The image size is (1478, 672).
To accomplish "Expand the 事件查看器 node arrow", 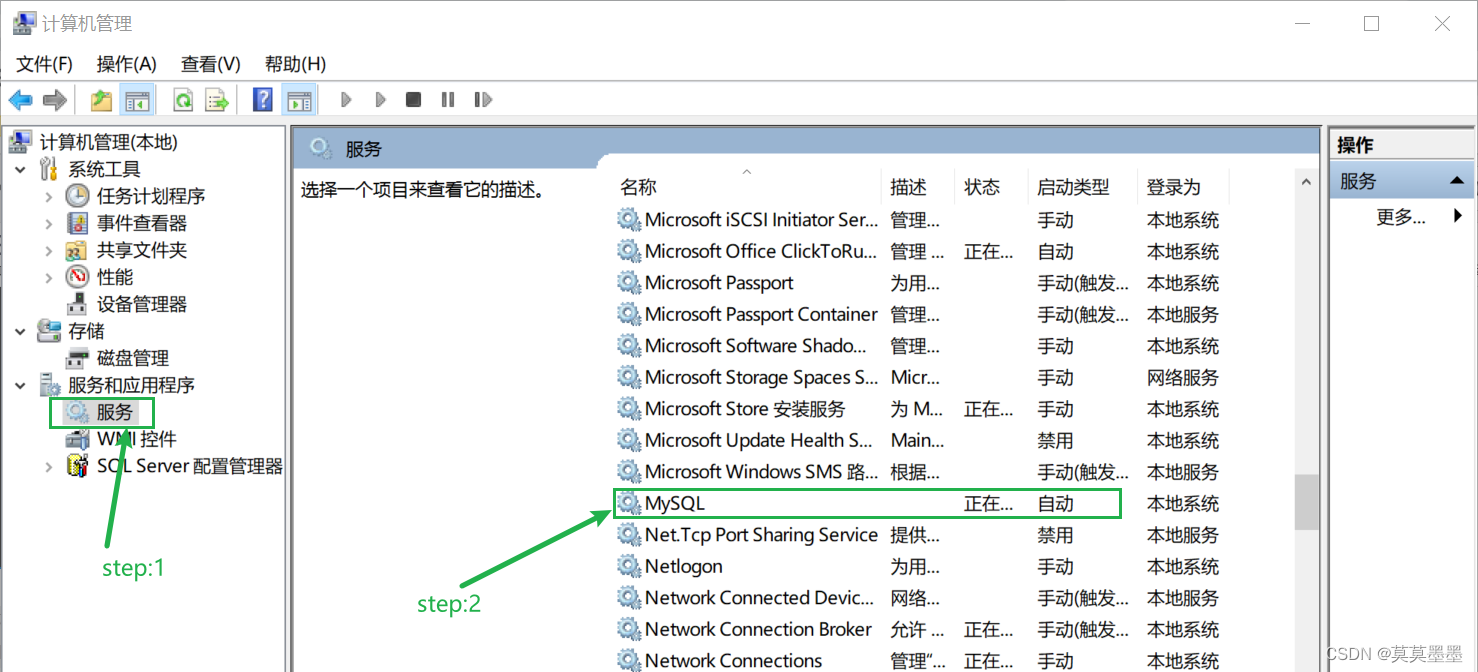I will coord(49,224).
